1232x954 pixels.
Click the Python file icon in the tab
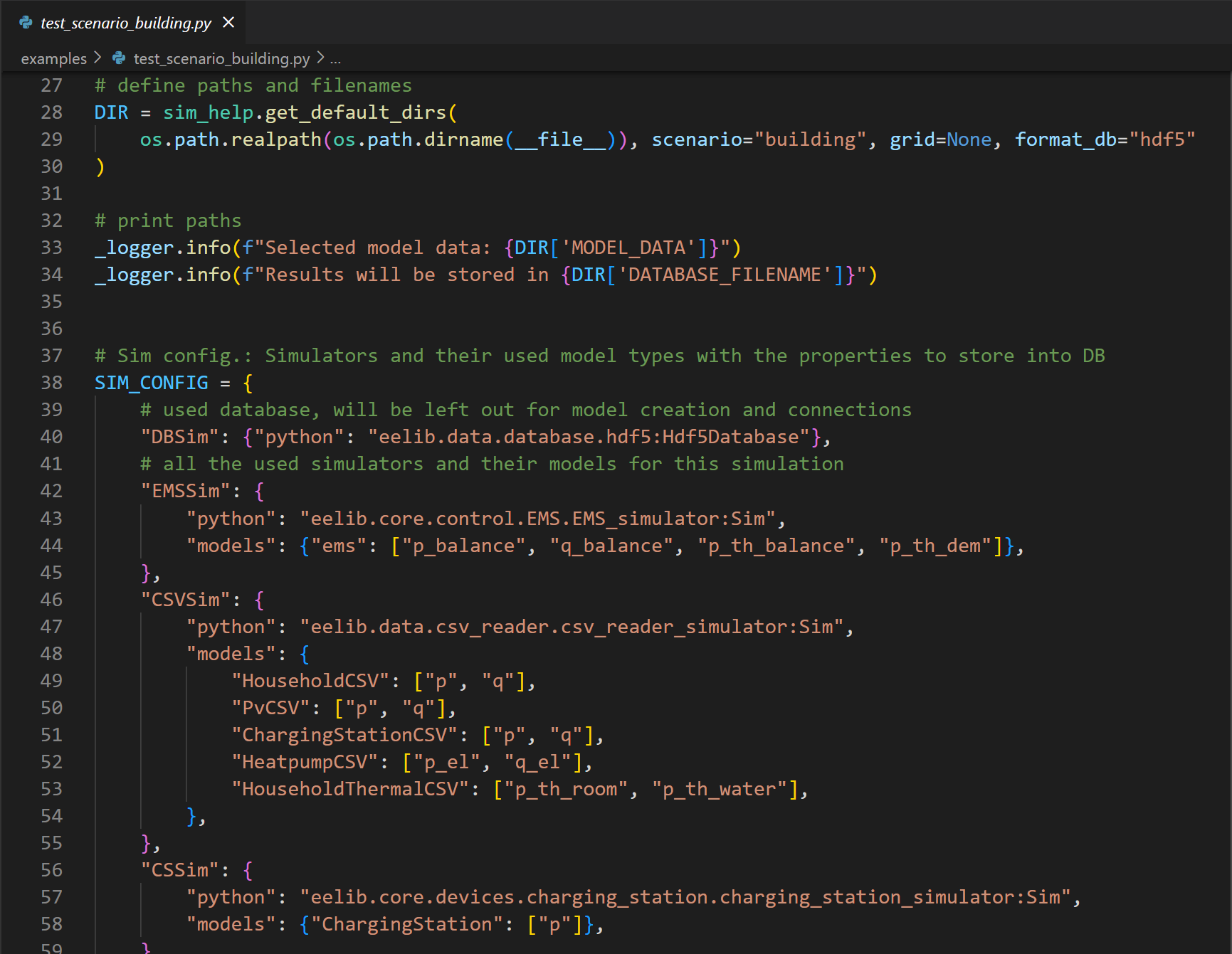26,23
